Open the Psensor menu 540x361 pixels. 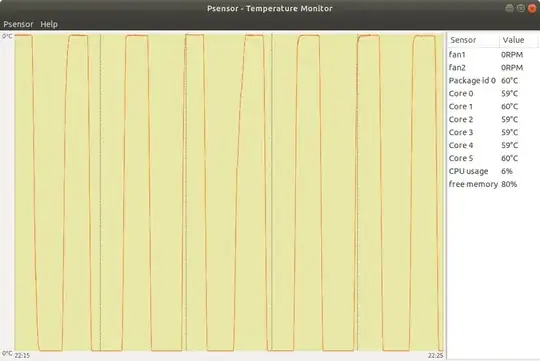coord(18,24)
